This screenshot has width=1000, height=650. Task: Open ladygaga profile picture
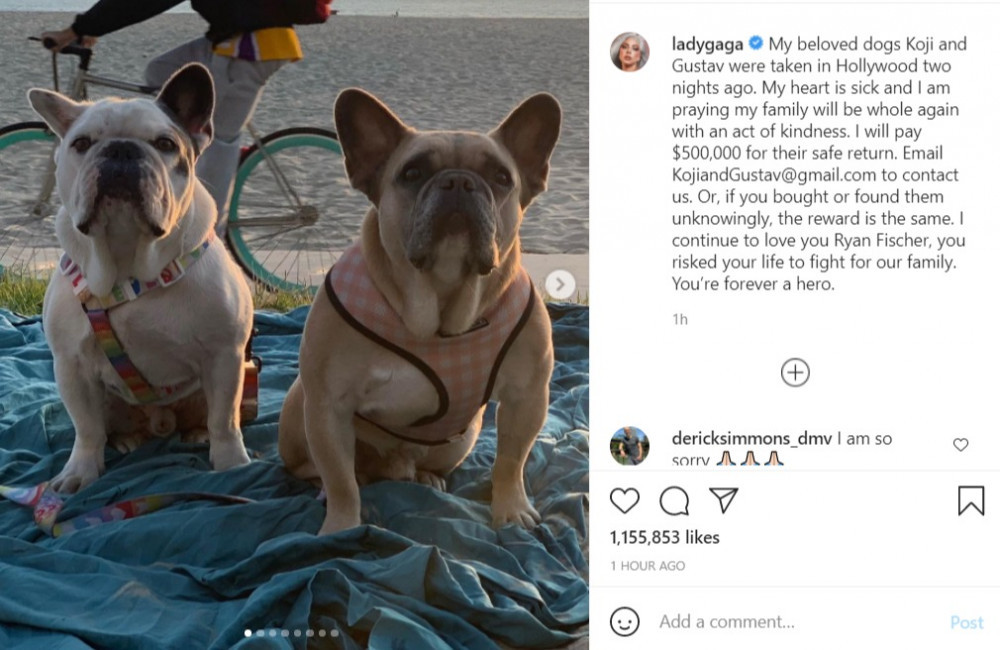[629, 51]
